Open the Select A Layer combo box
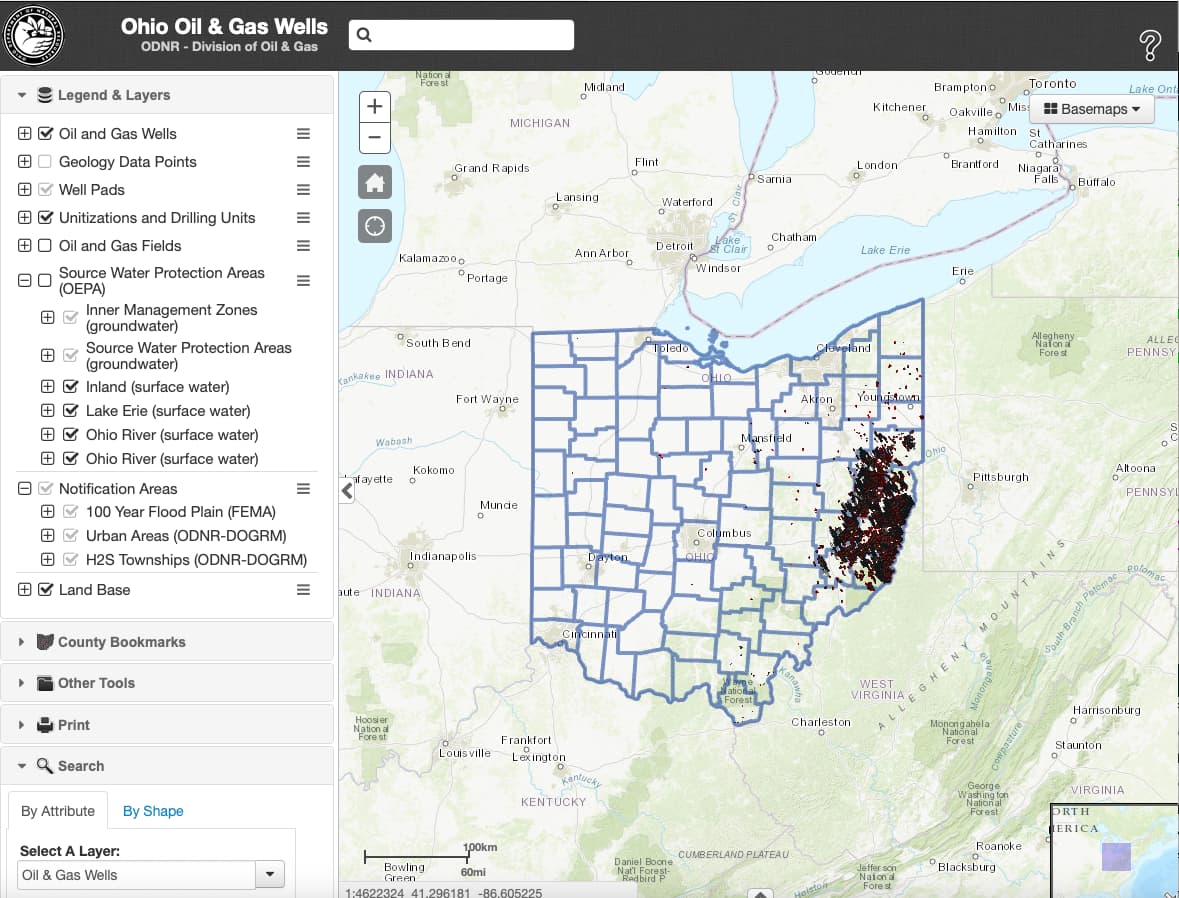 pos(150,875)
